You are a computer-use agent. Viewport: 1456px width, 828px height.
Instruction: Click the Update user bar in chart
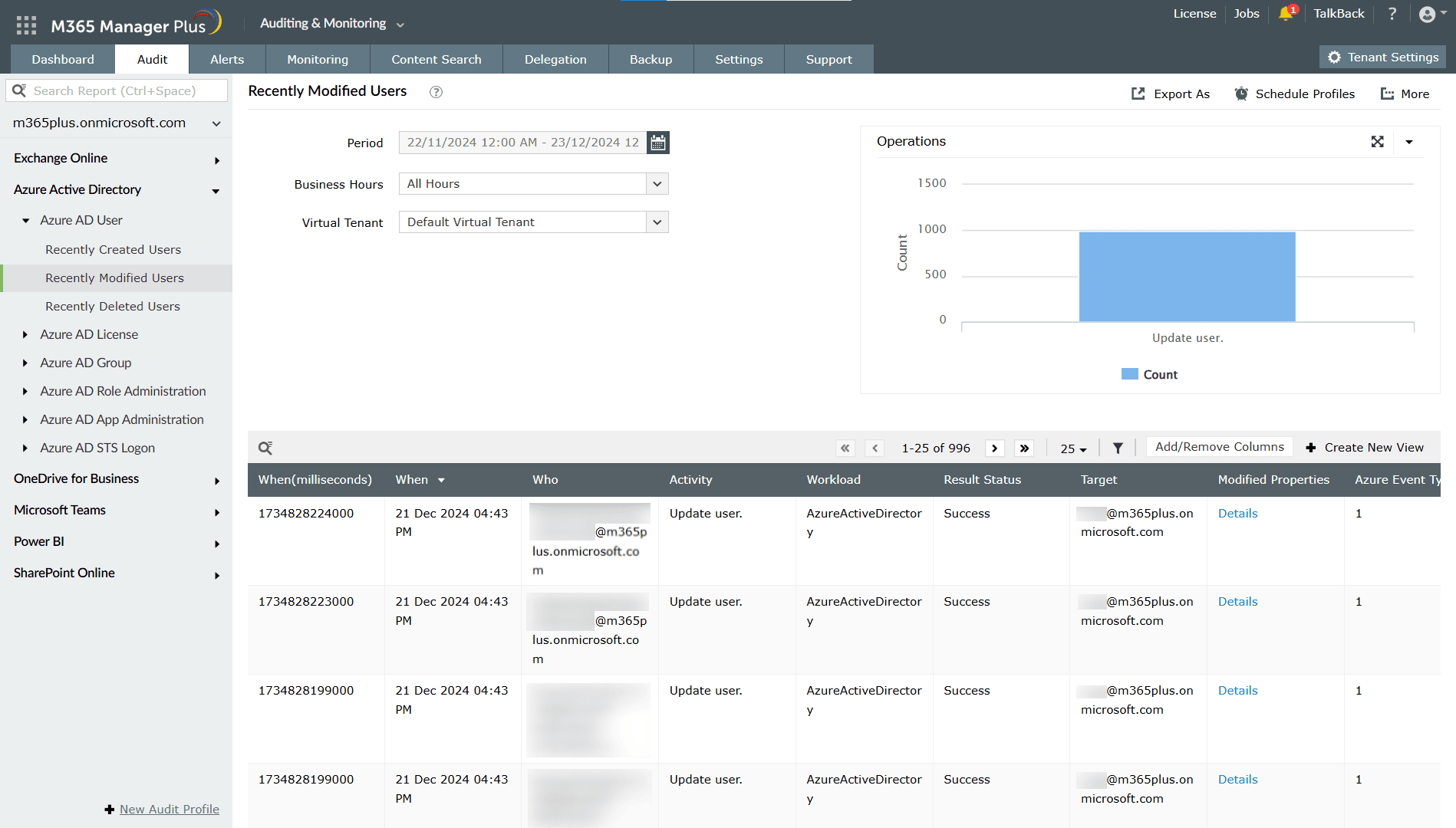pos(1187,276)
